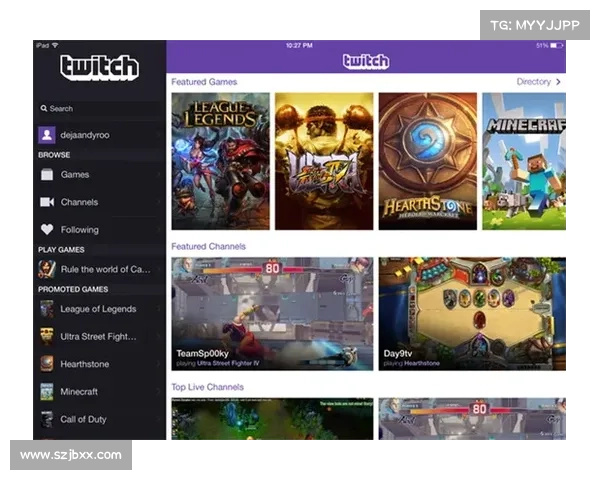This screenshot has width=600, height=480.
Task: Click the Rule the world game icon
Action: [x=47, y=269]
